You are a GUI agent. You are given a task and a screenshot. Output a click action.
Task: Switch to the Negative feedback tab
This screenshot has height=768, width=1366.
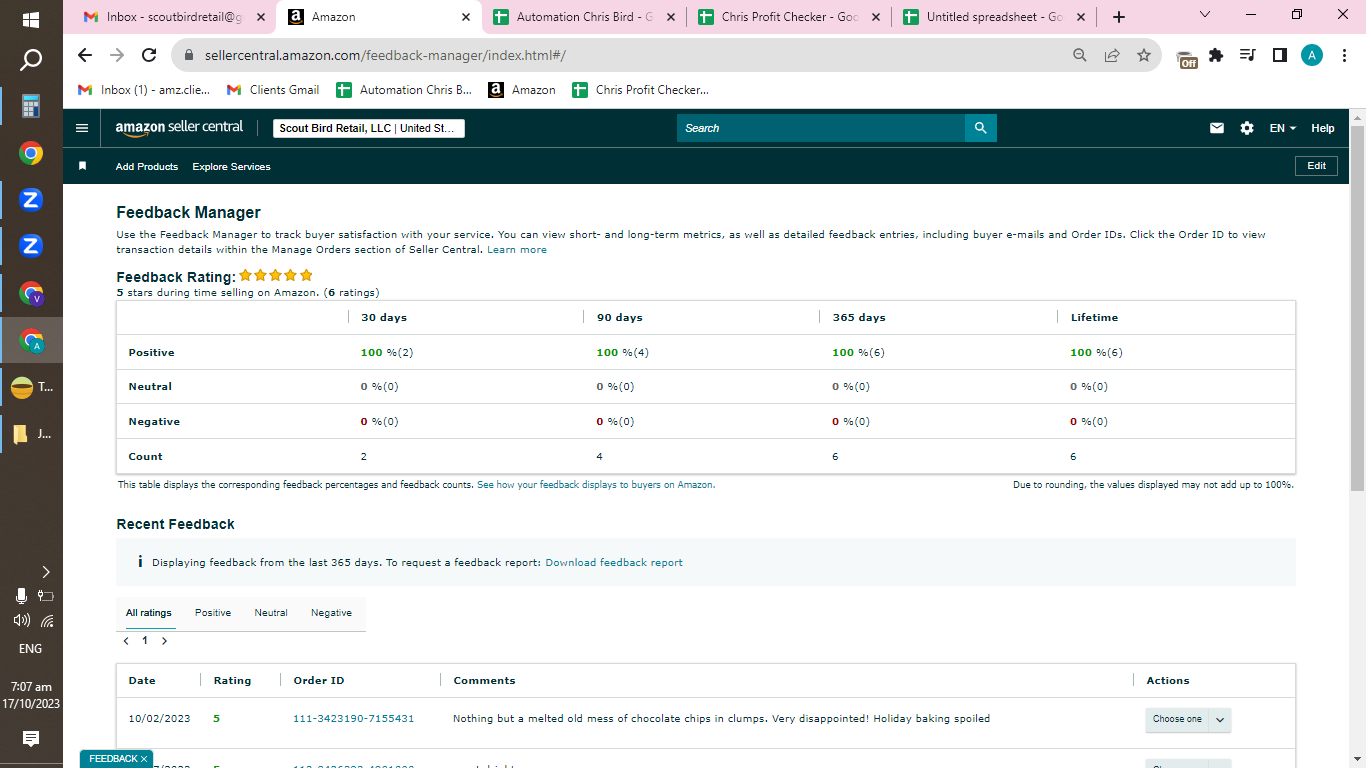pyautogui.click(x=331, y=613)
